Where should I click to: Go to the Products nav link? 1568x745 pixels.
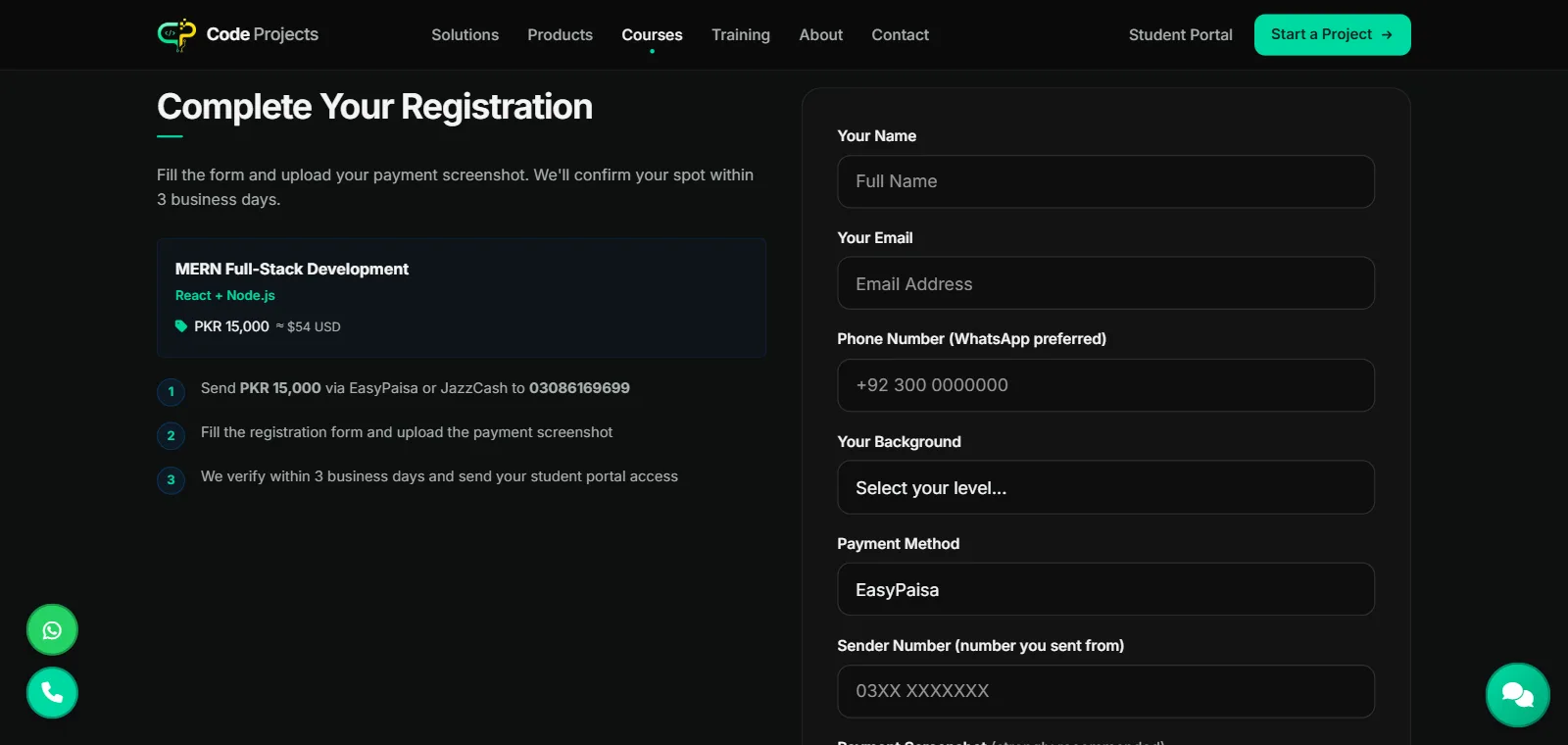click(560, 34)
